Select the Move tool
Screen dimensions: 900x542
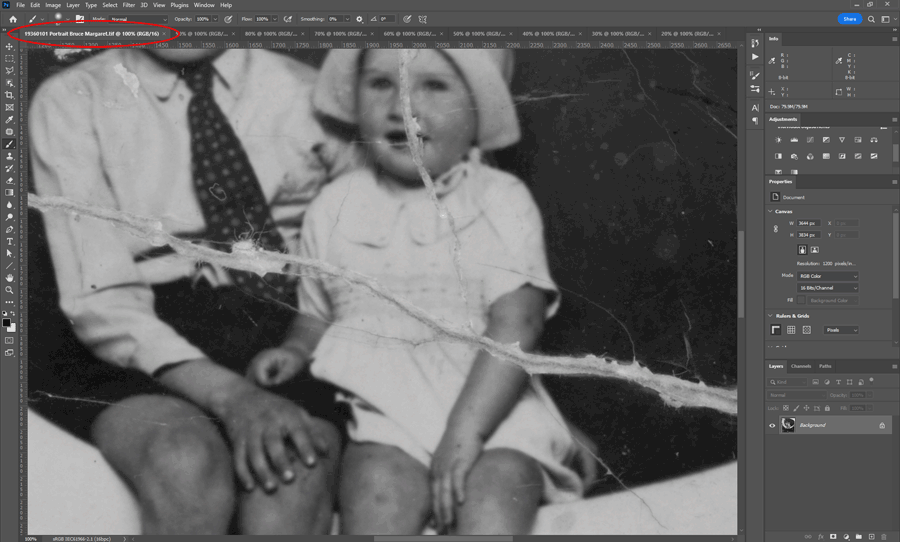[x=10, y=47]
